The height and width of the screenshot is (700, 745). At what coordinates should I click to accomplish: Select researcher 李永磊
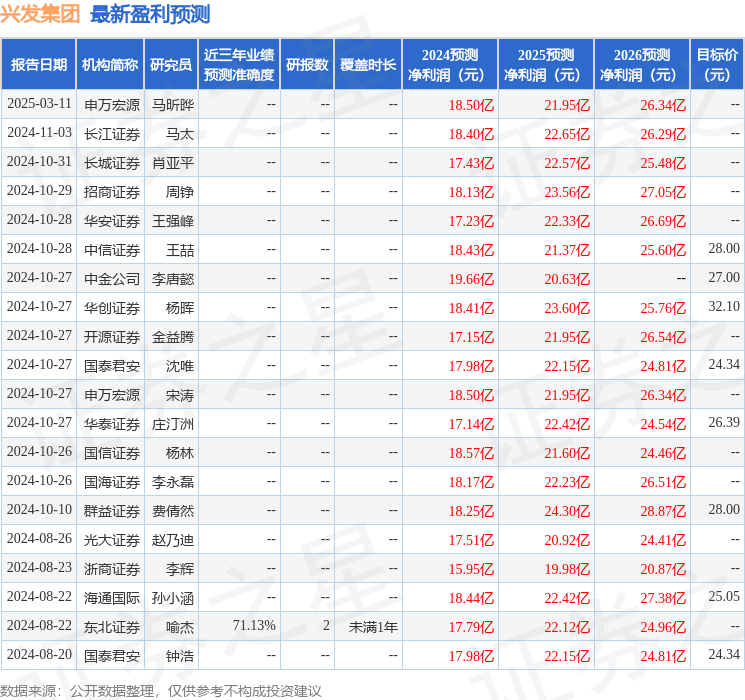[173, 482]
